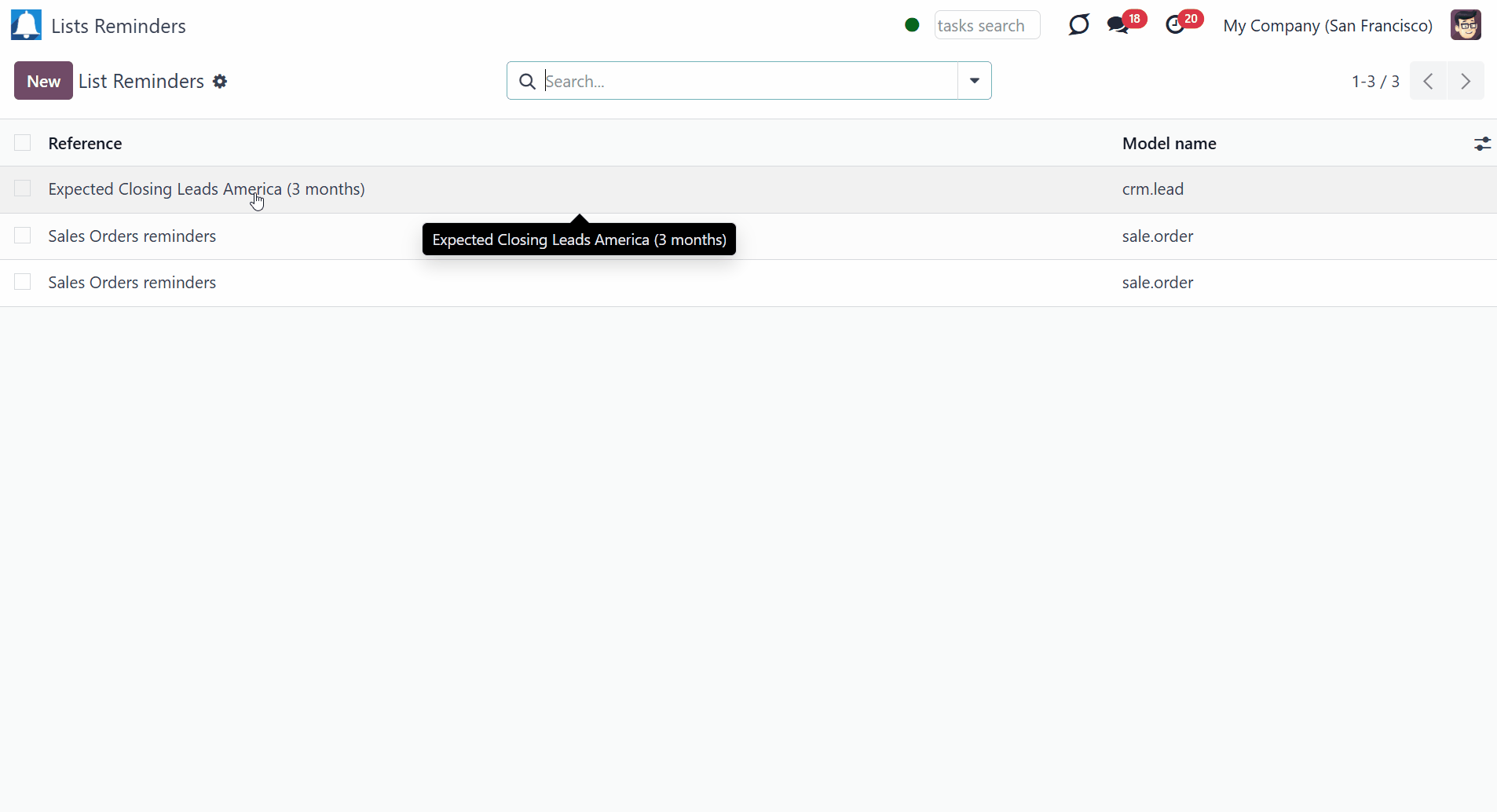Open the optional columns adjust icon

pyautogui.click(x=1482, y=144)
